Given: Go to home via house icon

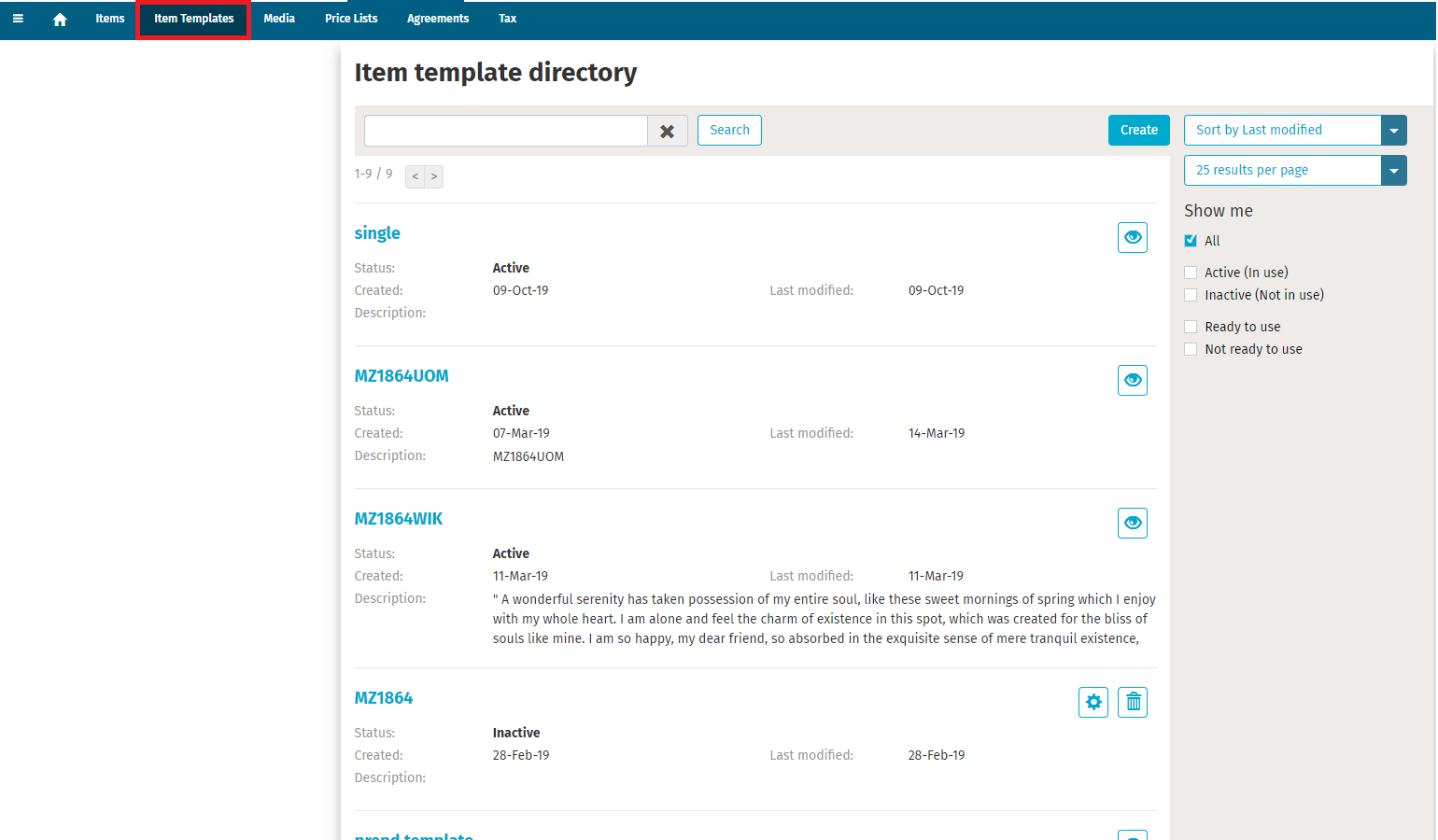Looking at the screenshot, I should pos(60,19).
